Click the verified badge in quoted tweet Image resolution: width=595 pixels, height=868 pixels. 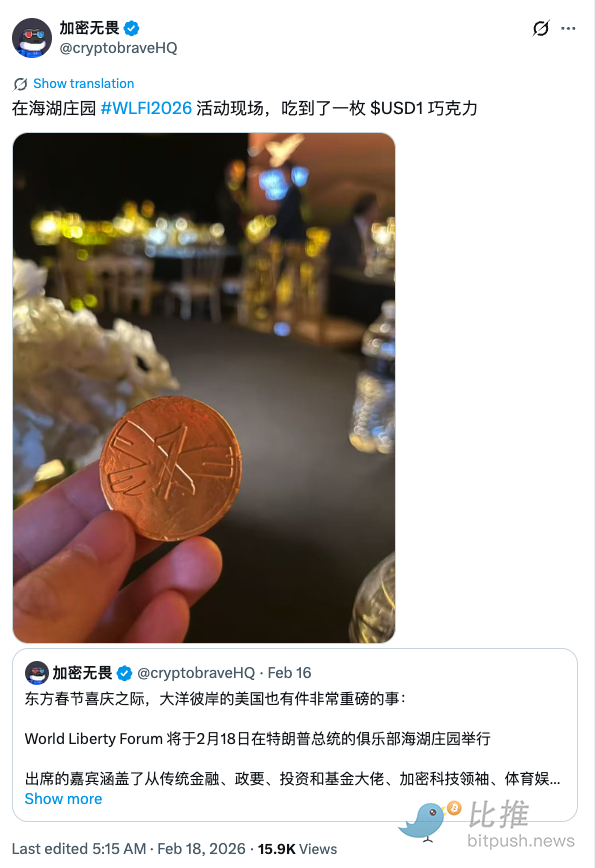coord(125,673)
